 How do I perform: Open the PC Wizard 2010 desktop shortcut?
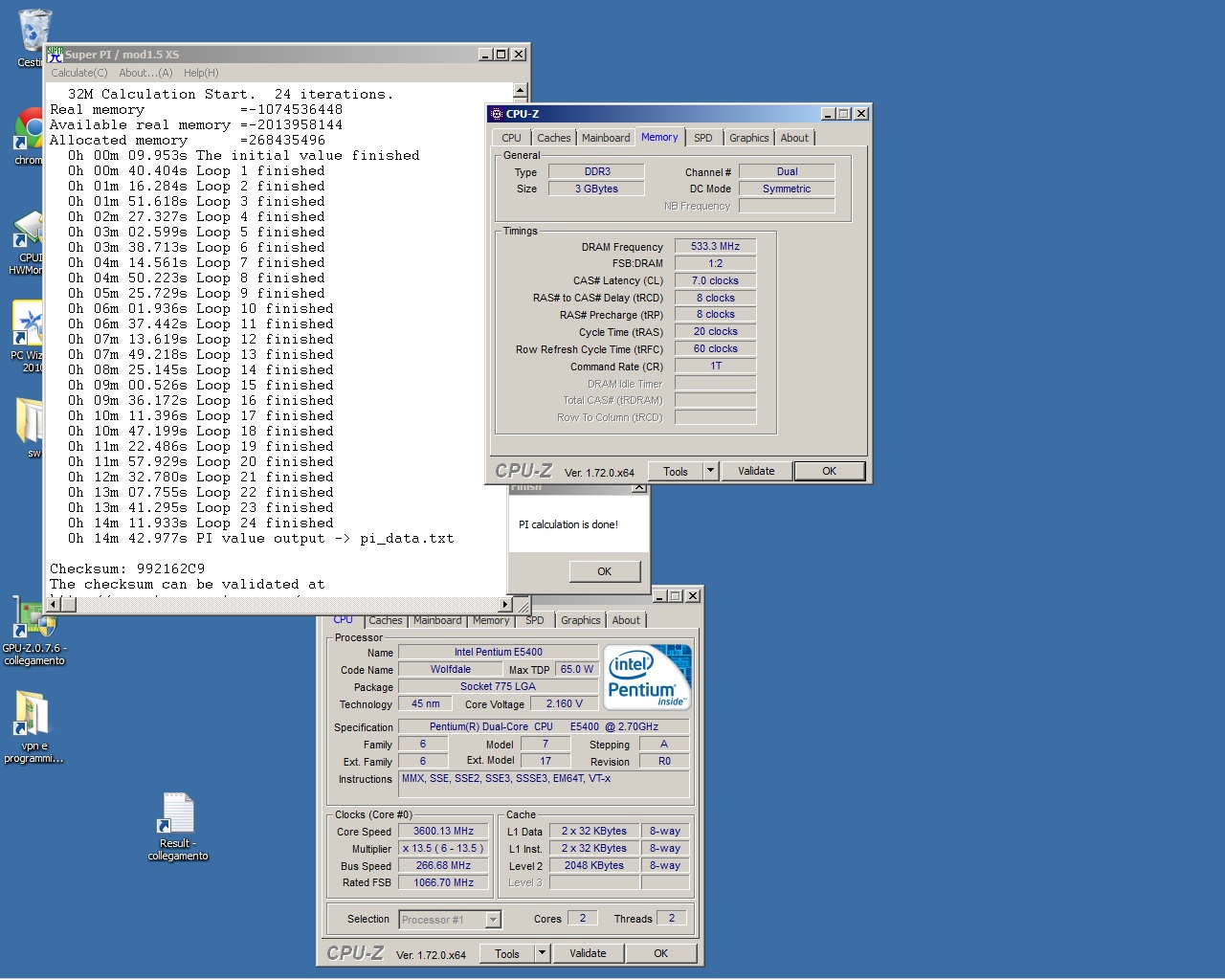pos(29,323)
